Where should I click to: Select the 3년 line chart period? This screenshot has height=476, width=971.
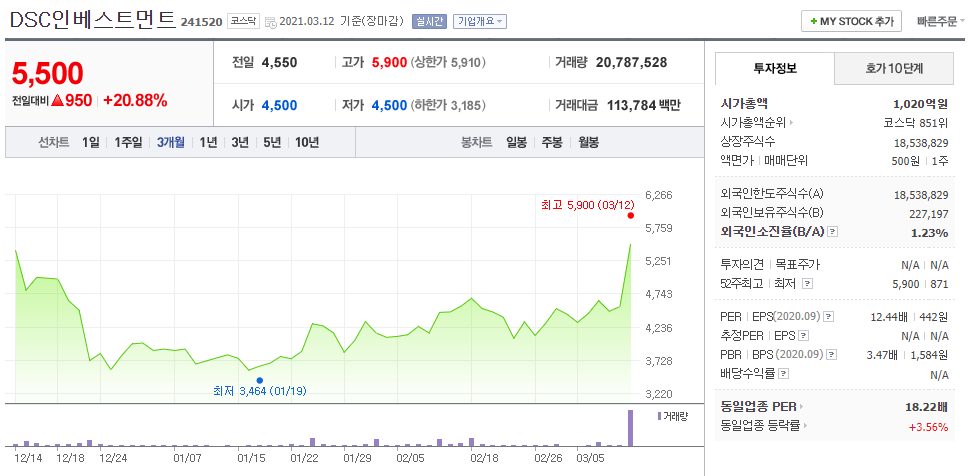click(x=240, y=142)
